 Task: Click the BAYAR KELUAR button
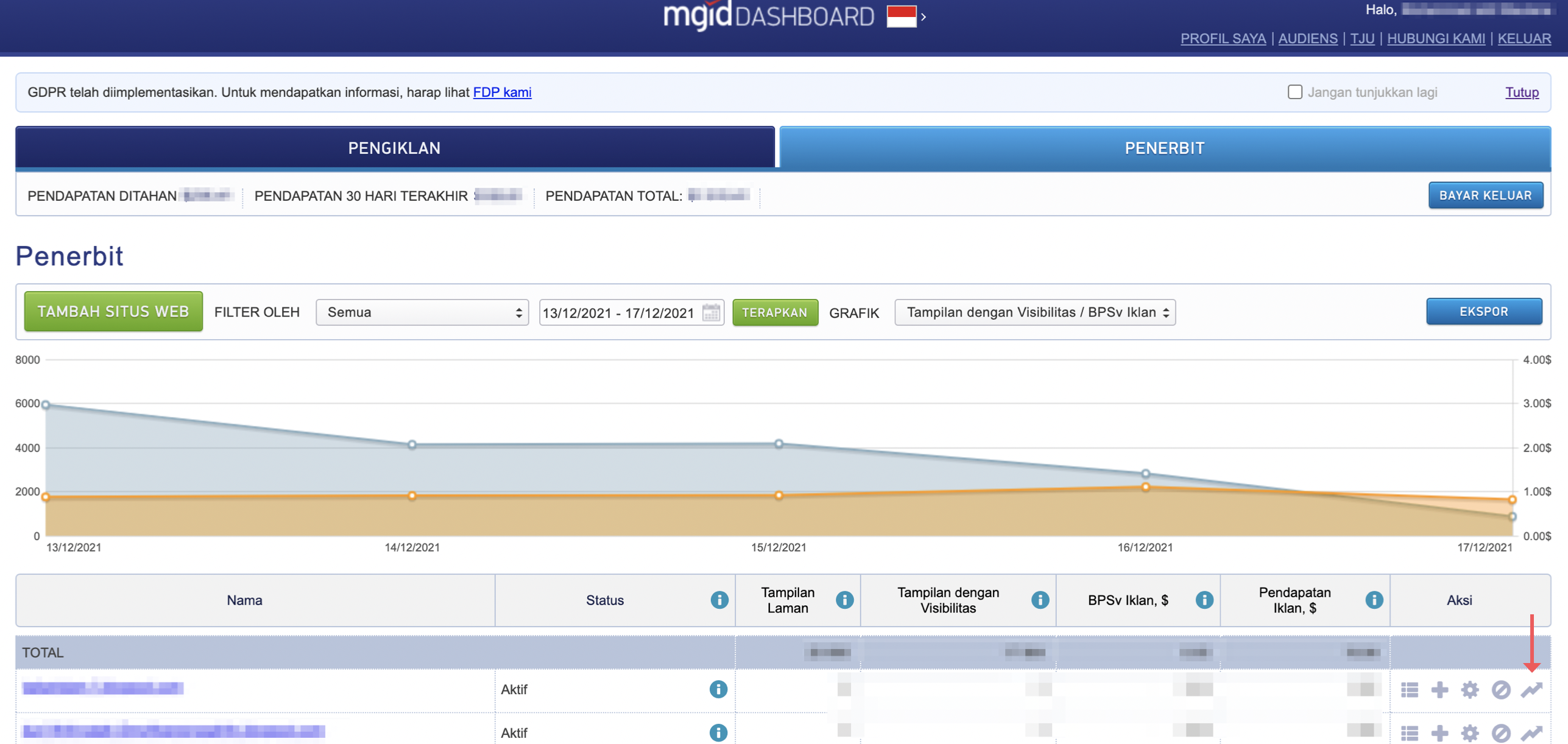pos(1485,195)
